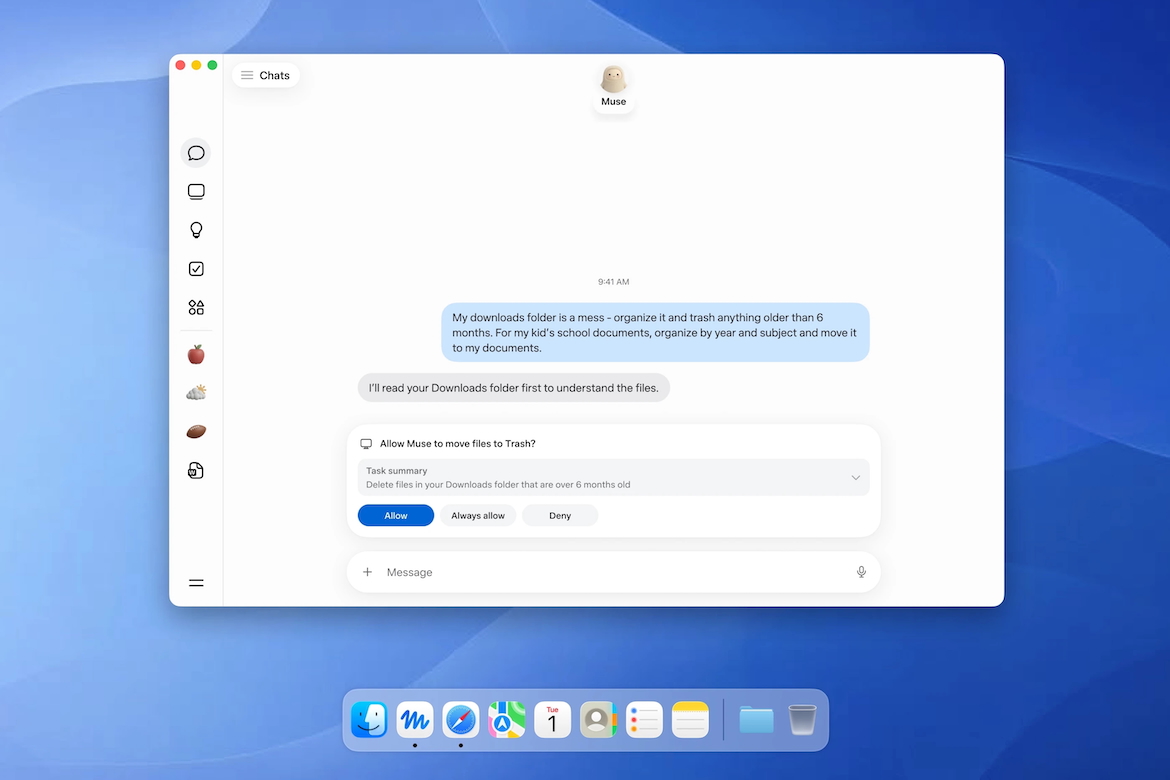Screen dimensions: 1170x780
Task: Click the "Delete files in your Downloads folder" summary text
Action: [498, 485]
